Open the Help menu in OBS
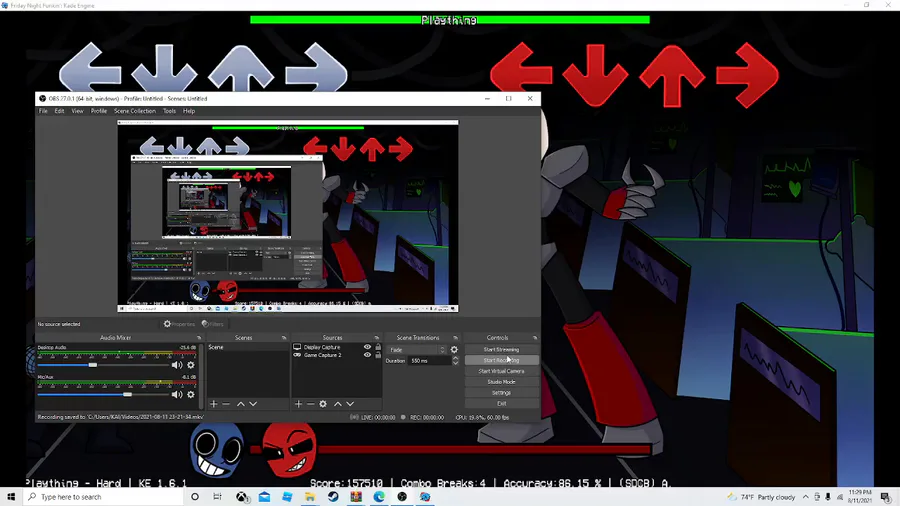 (x=189, y=111)
